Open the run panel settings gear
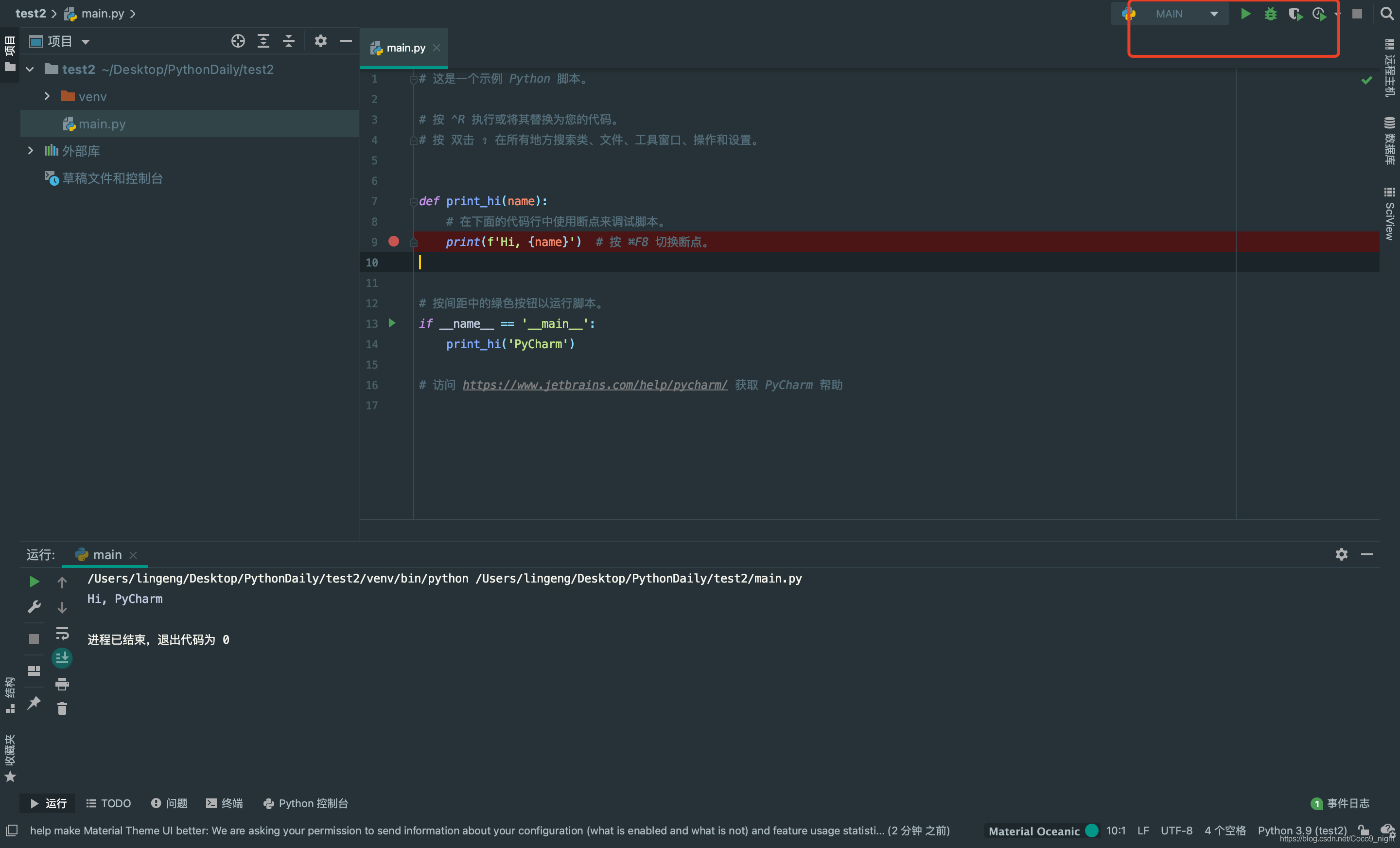Viewport: 1400px width, 848px height. pos(1341,554)
